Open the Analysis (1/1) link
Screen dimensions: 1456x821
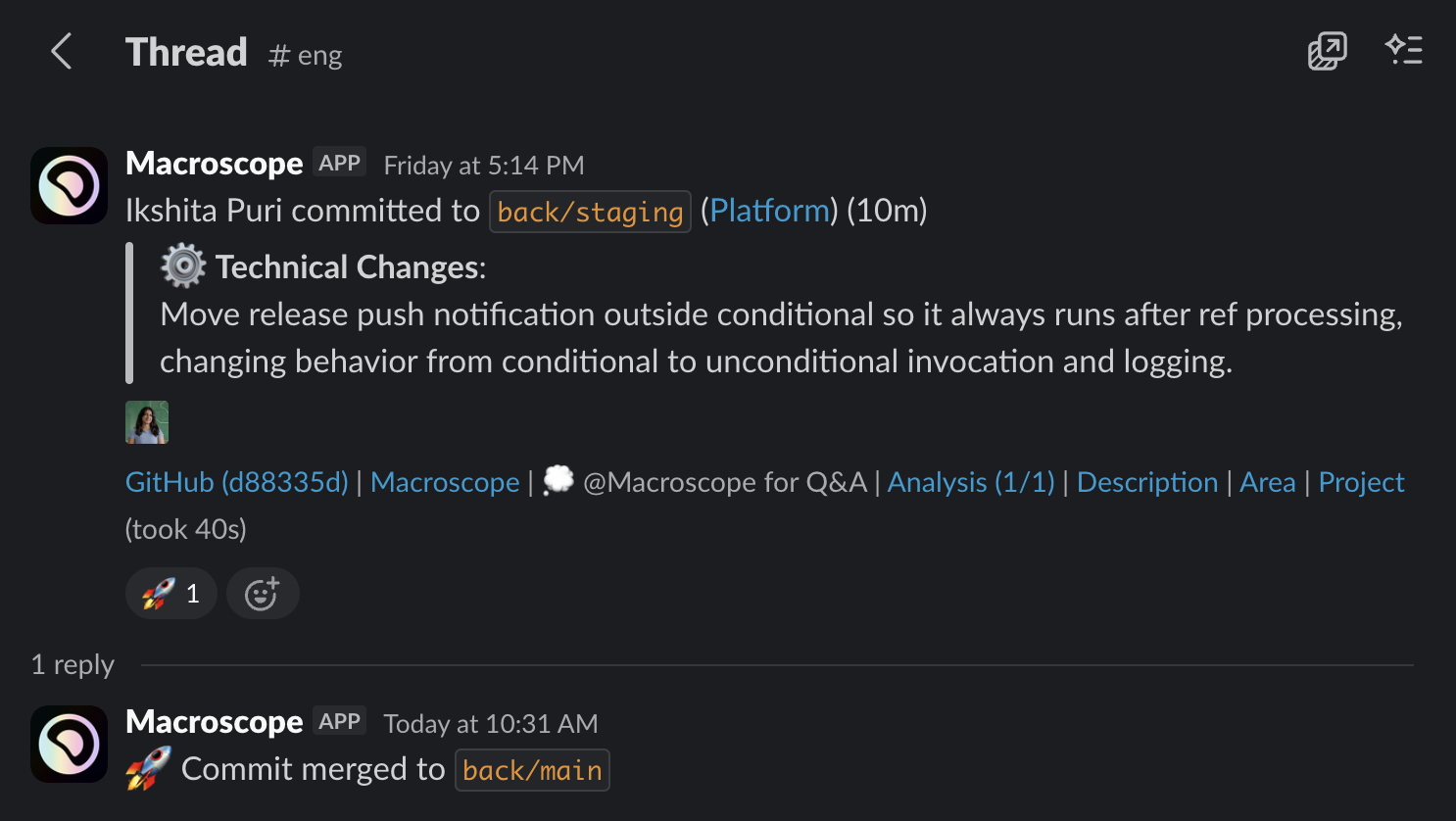[x=970, y=482]
